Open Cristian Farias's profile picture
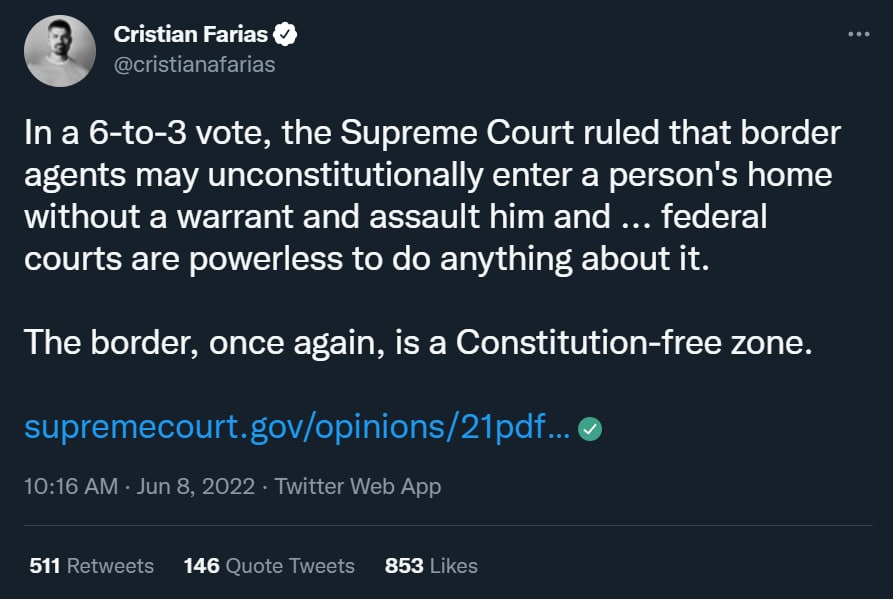 coord(60,50)
